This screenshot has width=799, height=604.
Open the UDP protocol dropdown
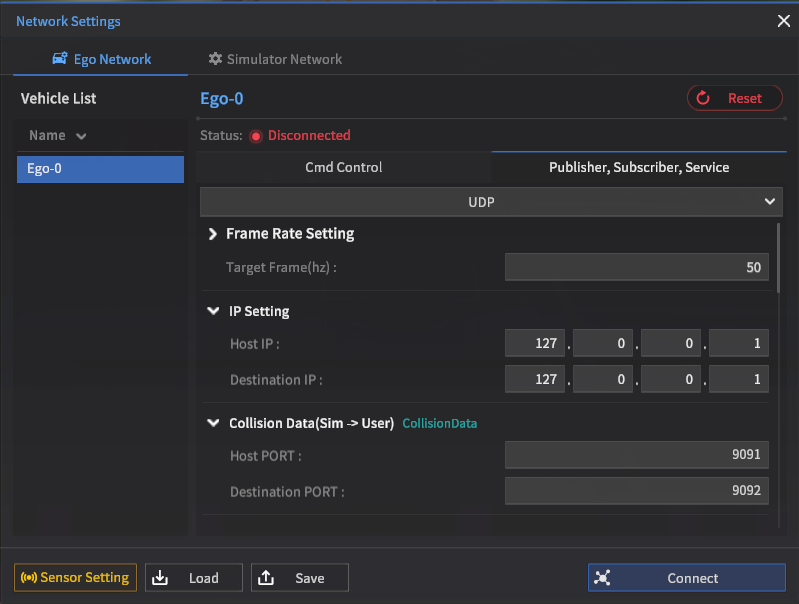point(491,202)
